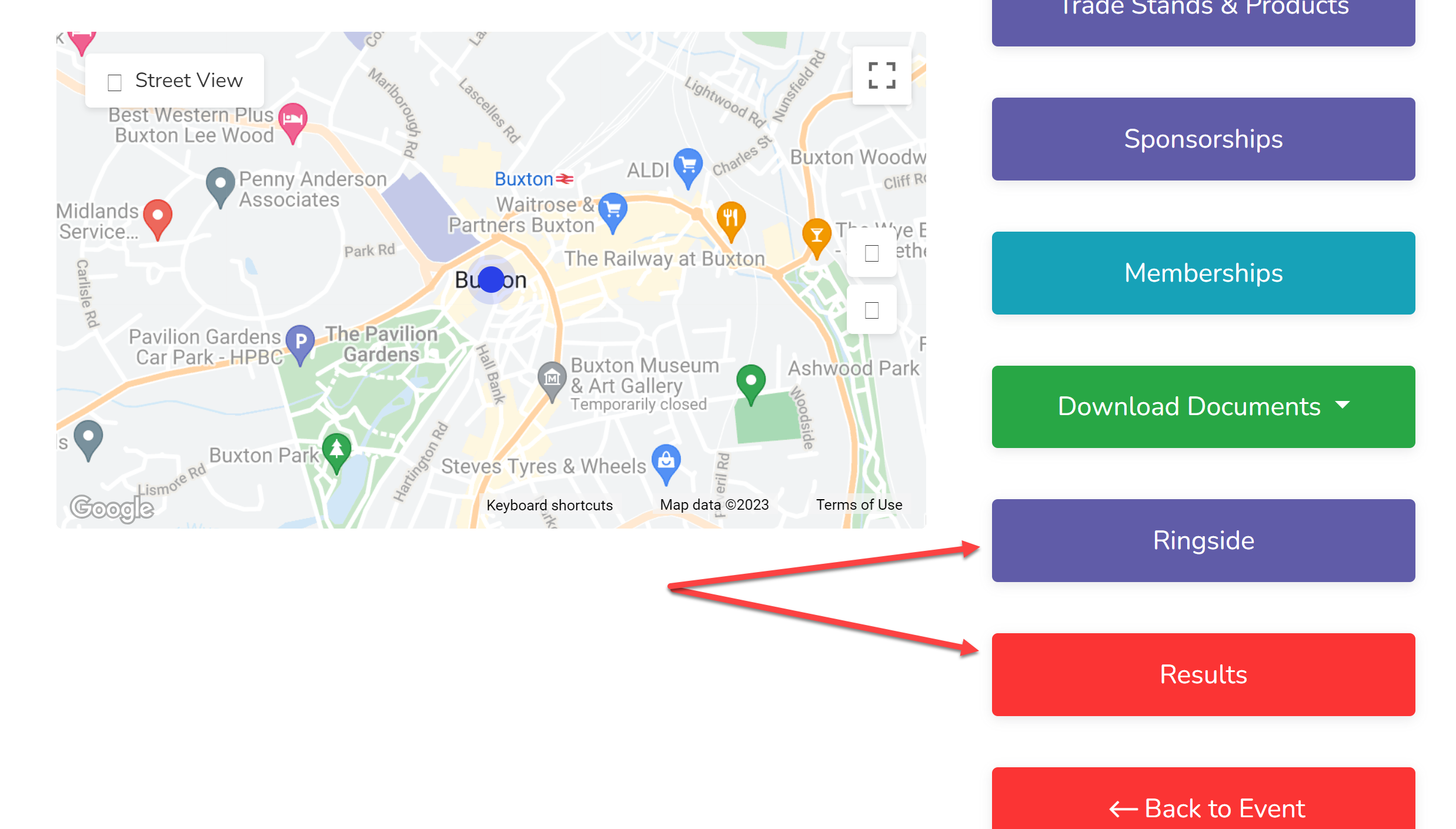Select the Railway at Buxton restaurant pin
This screenshot has width=1456, height=829.
click(x=731, y=222)
